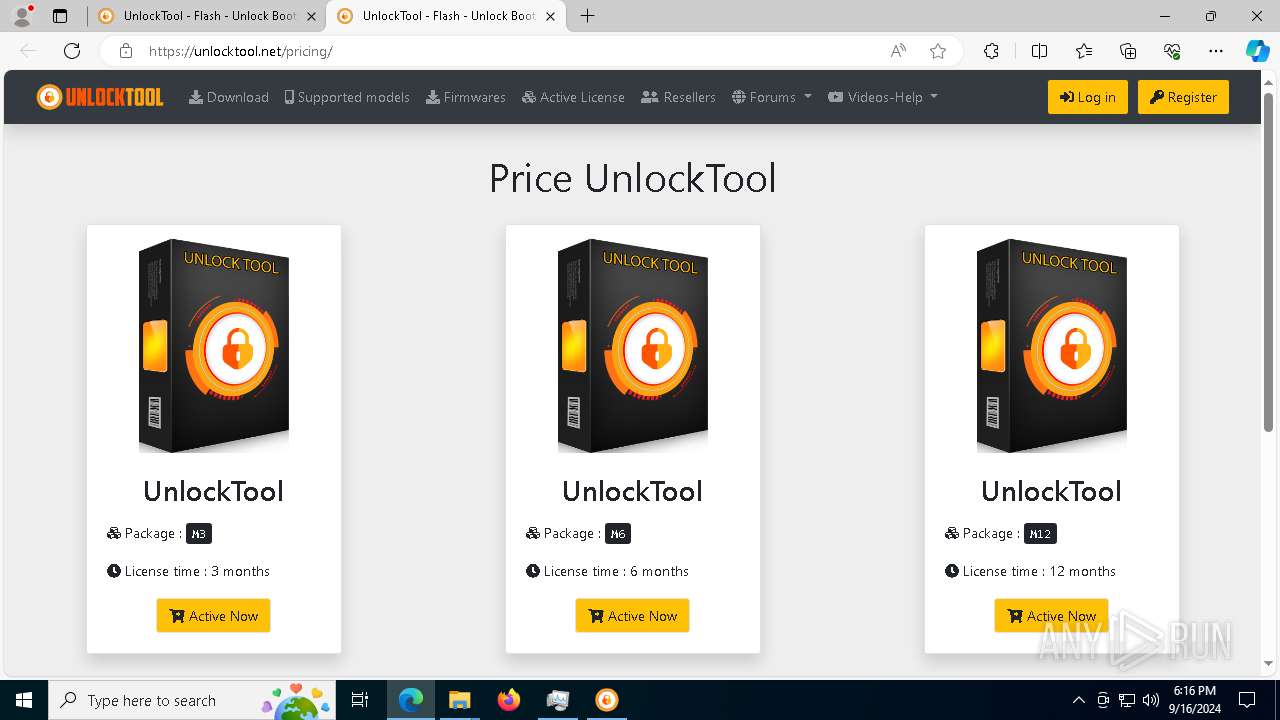This screenshot has width=1280, height=720.
Task: Click the M3 package product box image
Action: [214, 346]
